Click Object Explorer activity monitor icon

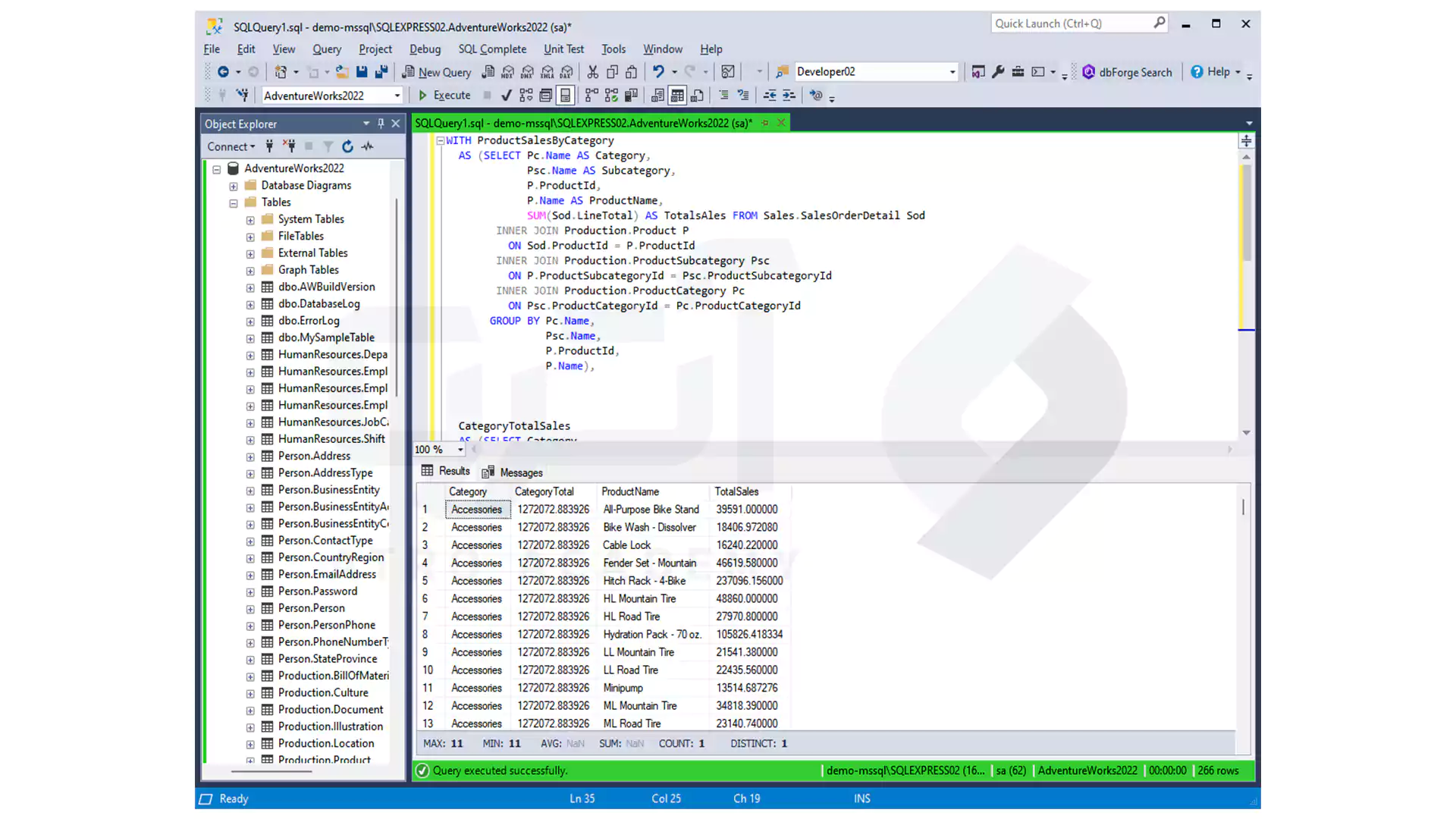[x=368, y=146]
